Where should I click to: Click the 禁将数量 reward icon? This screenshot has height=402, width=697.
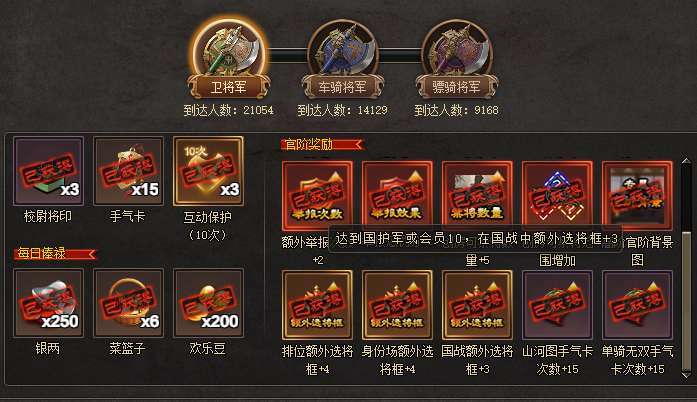477,195
